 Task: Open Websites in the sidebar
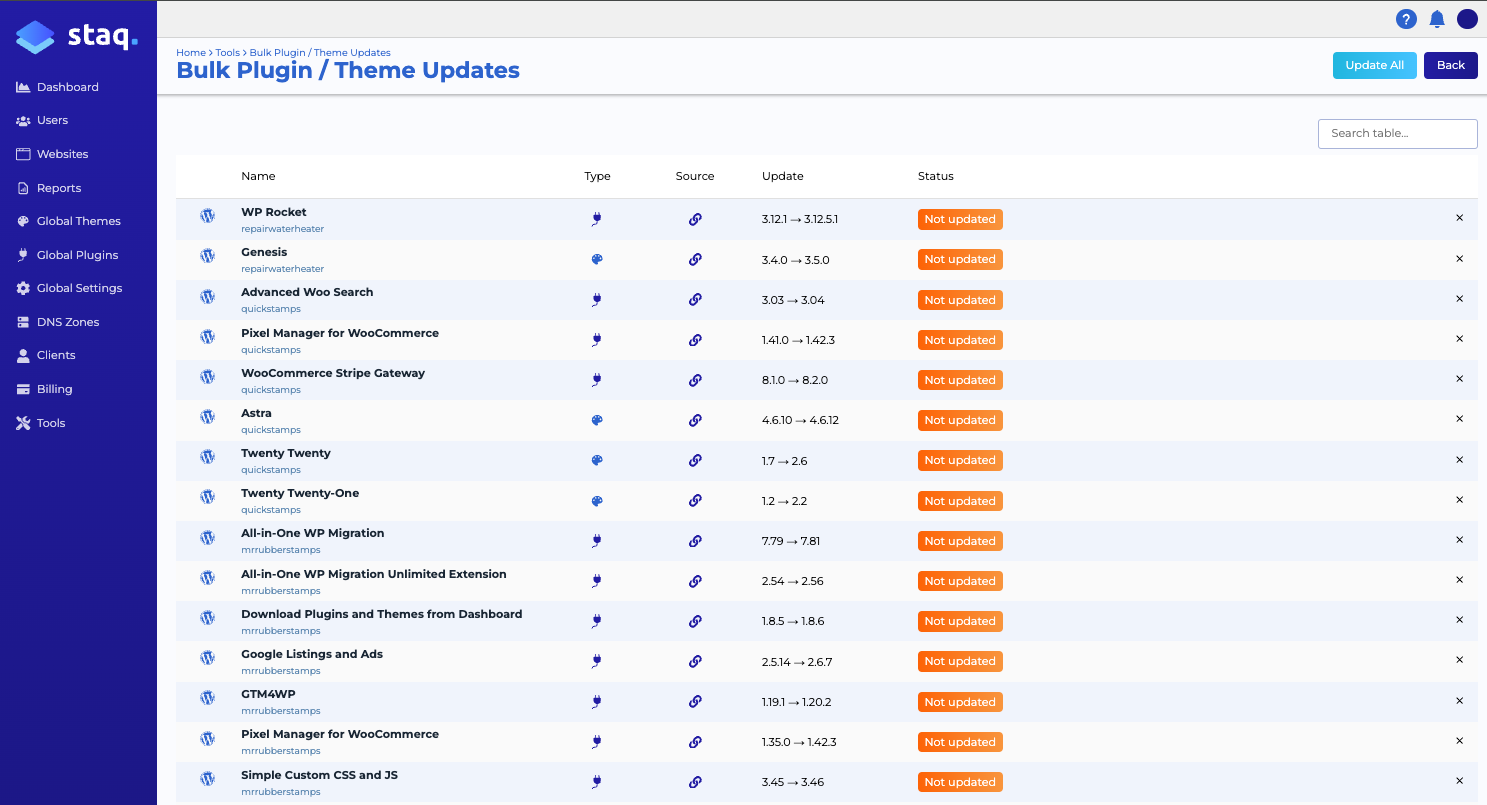tap(52, 154)
